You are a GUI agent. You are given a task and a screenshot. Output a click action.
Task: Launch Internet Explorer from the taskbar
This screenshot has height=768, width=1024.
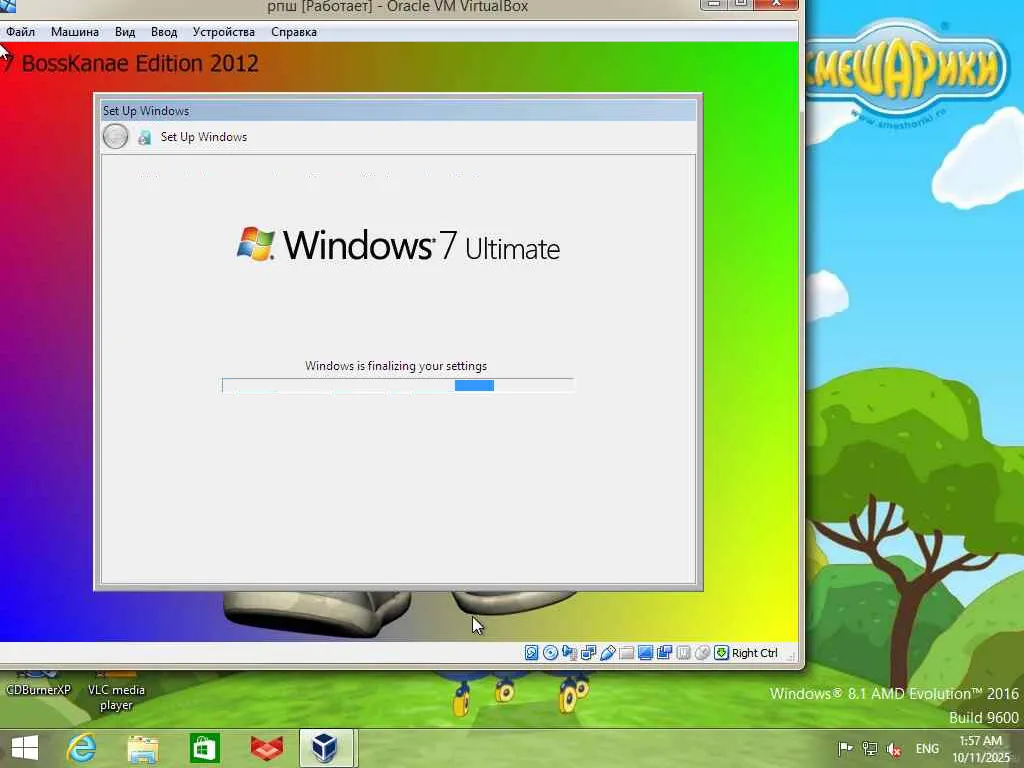tap(82, 748)
